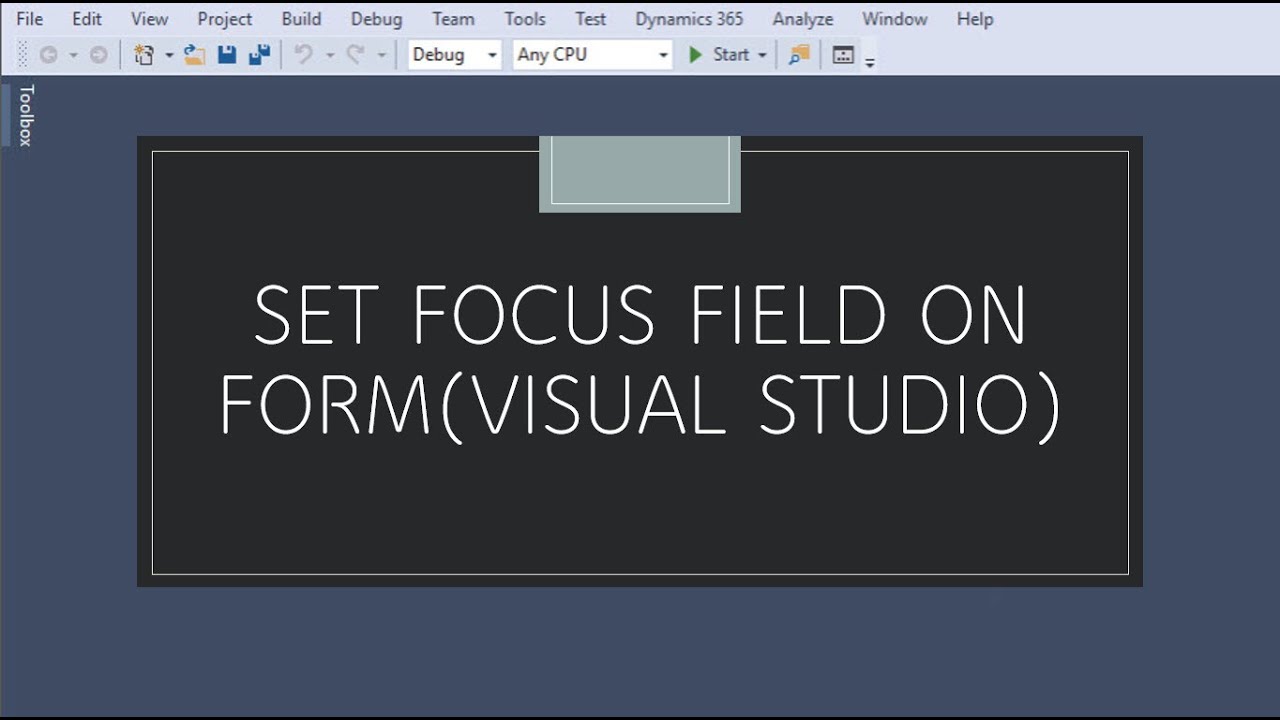Open the Any CPU platform combo box
Screen dimensions: 1280x720
[x=592, y=55]
